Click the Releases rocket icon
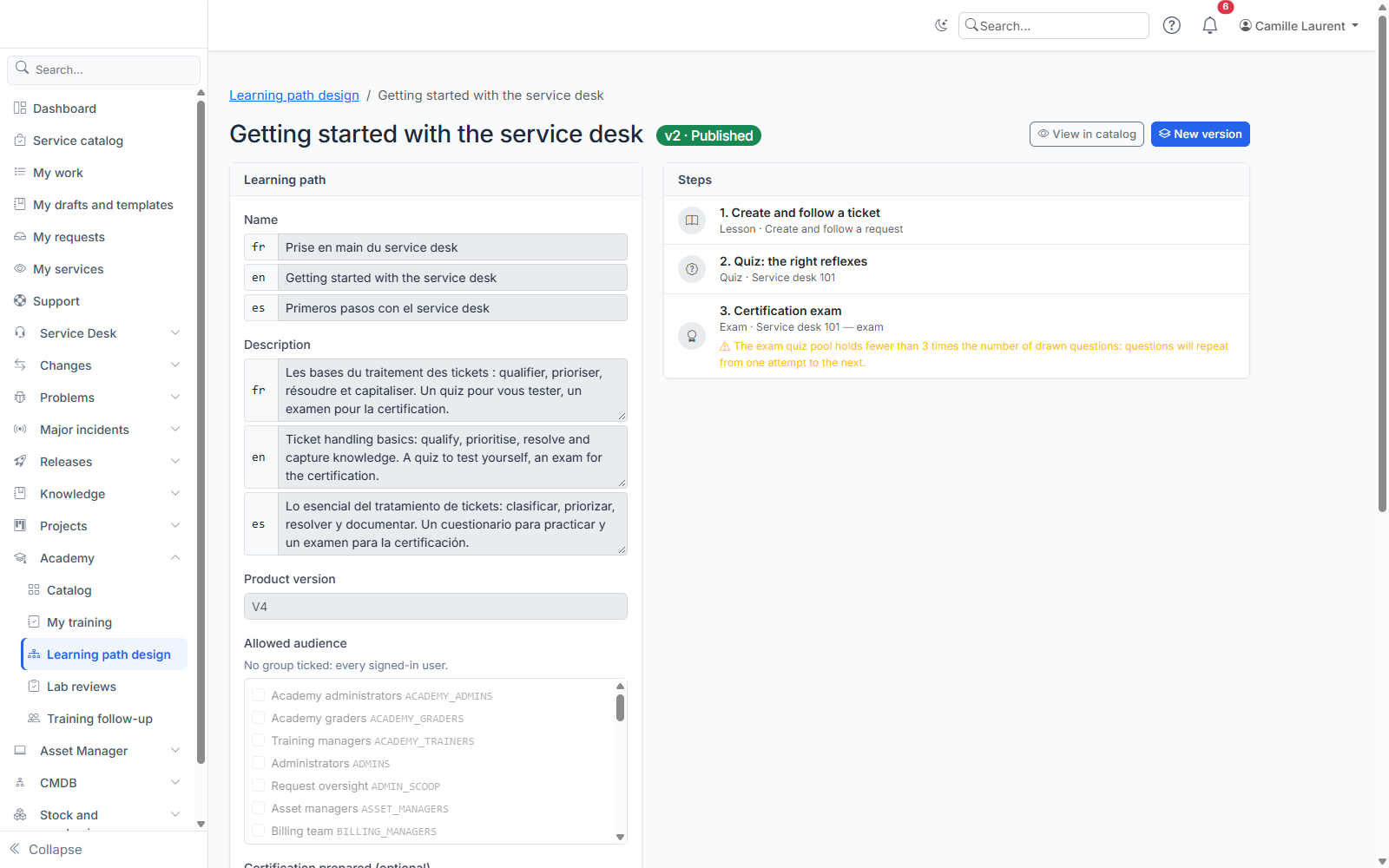The image size is (1389, 868). 20,462
